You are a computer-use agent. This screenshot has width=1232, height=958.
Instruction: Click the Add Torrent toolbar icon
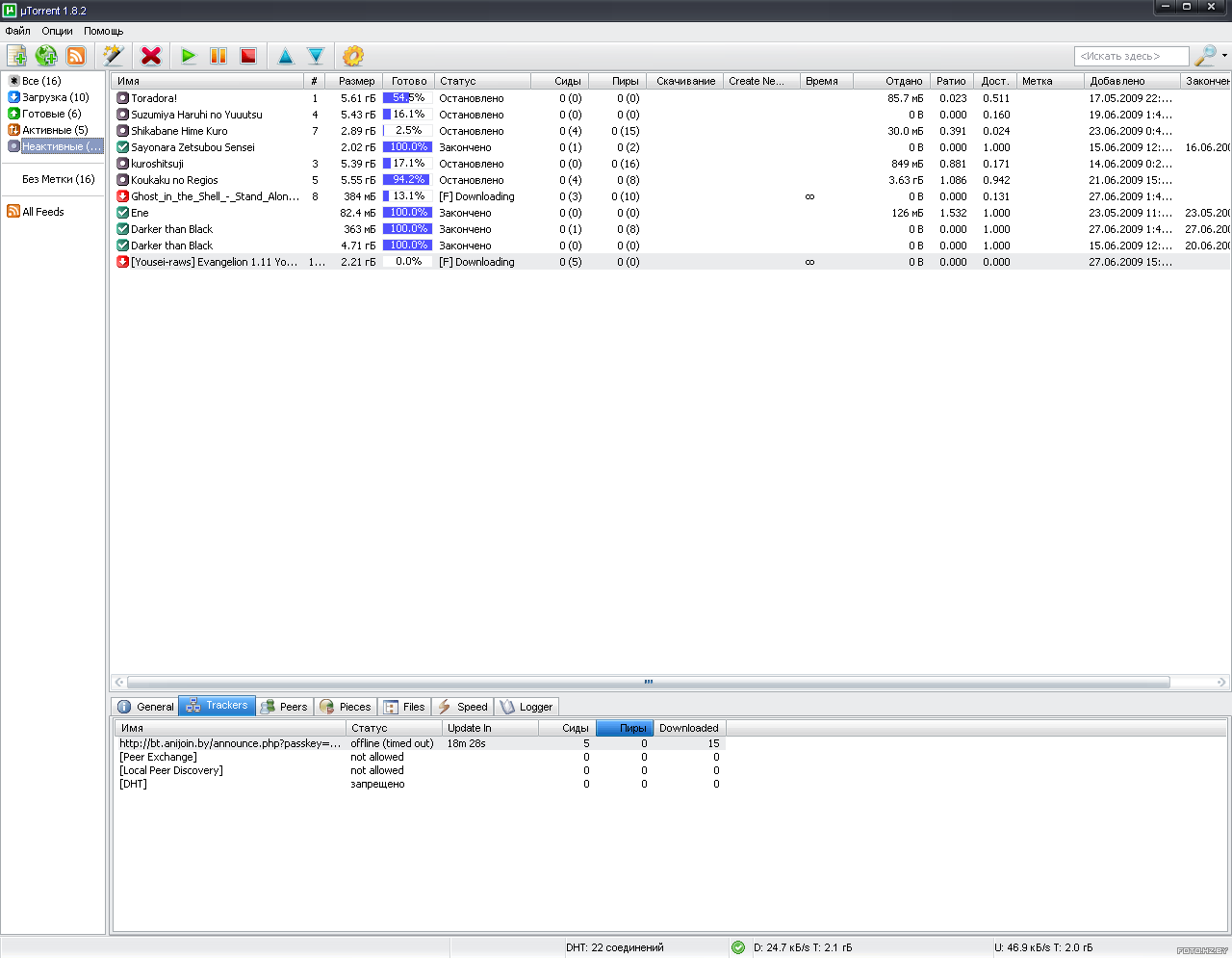16,56
